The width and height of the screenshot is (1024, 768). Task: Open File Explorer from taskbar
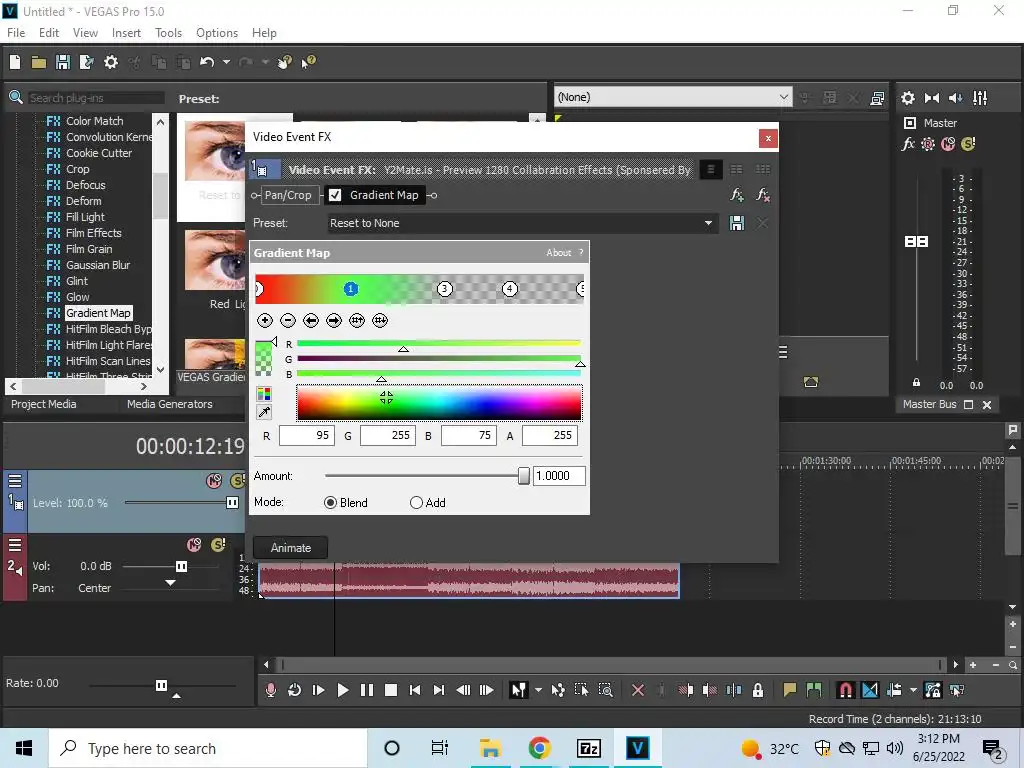coord(490,748)
